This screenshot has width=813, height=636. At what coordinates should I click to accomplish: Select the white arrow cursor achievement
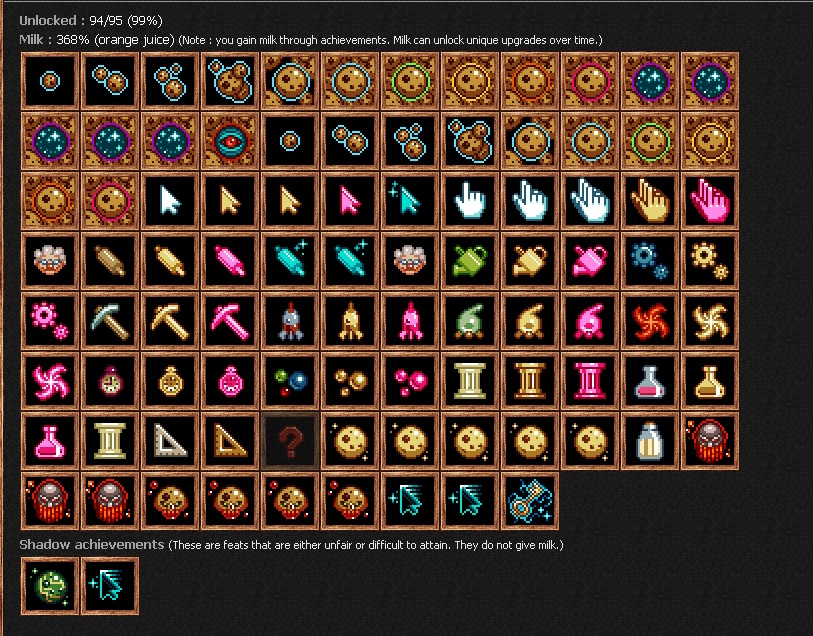click(x=170, y=201)
